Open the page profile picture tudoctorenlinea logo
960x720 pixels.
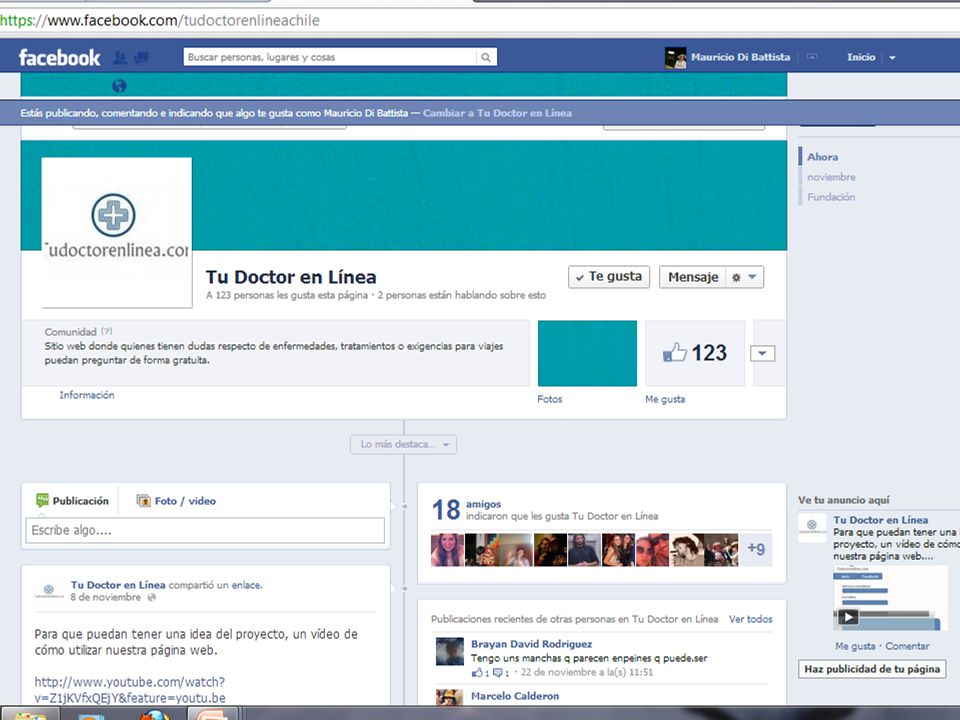116,232
